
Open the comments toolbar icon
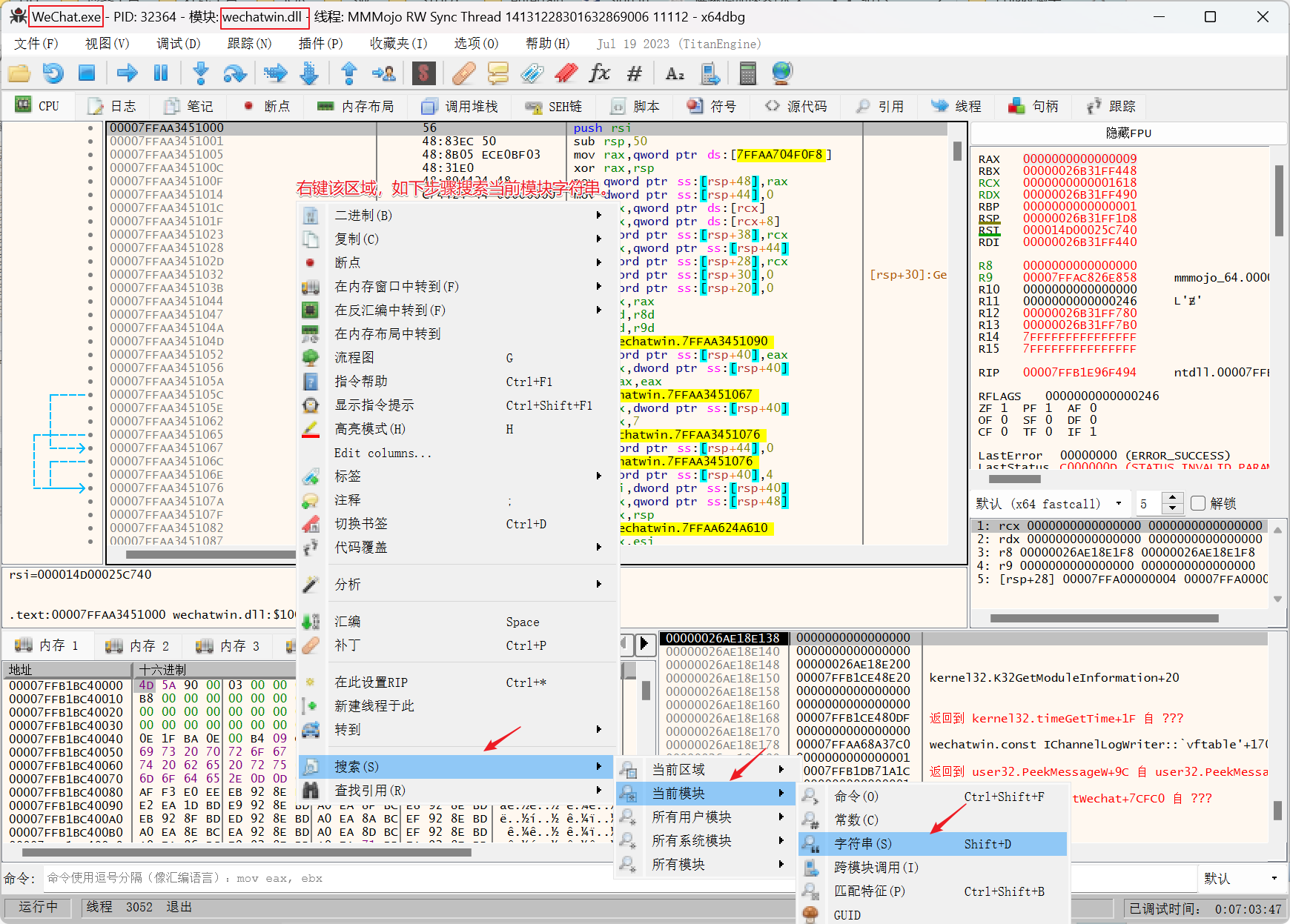point(498,73)
